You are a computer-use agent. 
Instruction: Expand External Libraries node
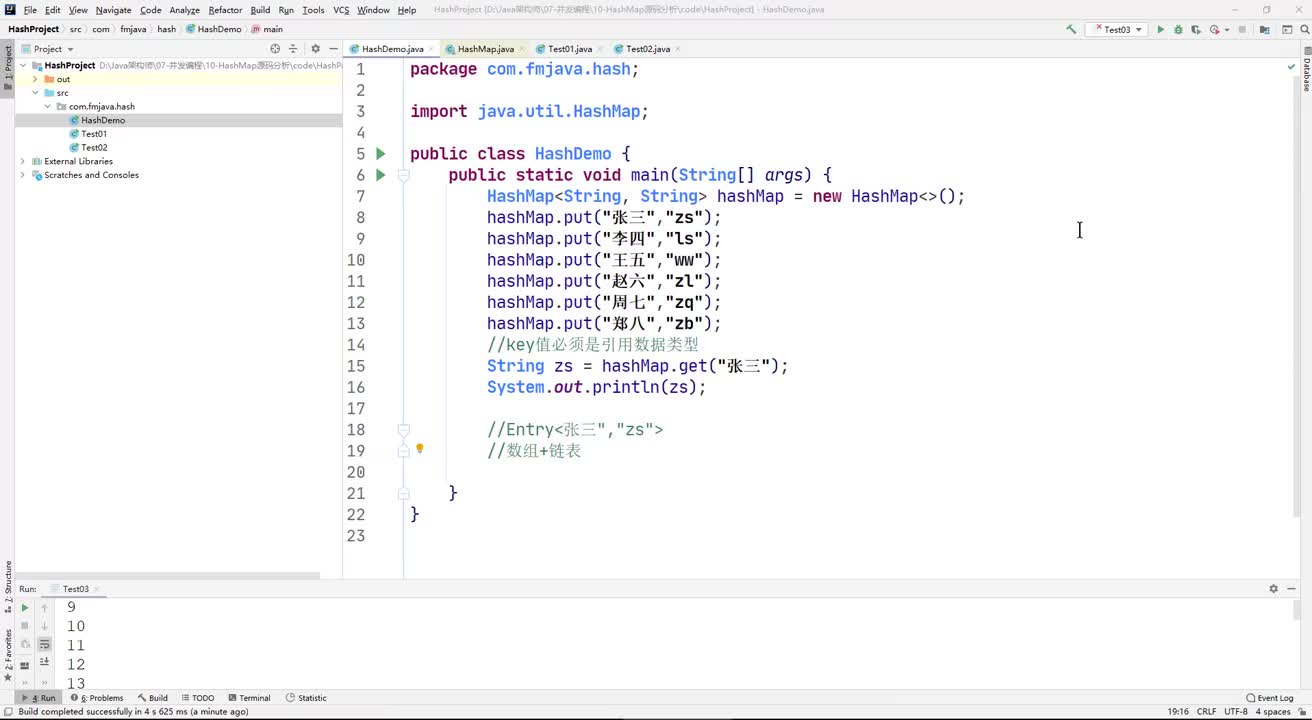(x=23, y=161)
